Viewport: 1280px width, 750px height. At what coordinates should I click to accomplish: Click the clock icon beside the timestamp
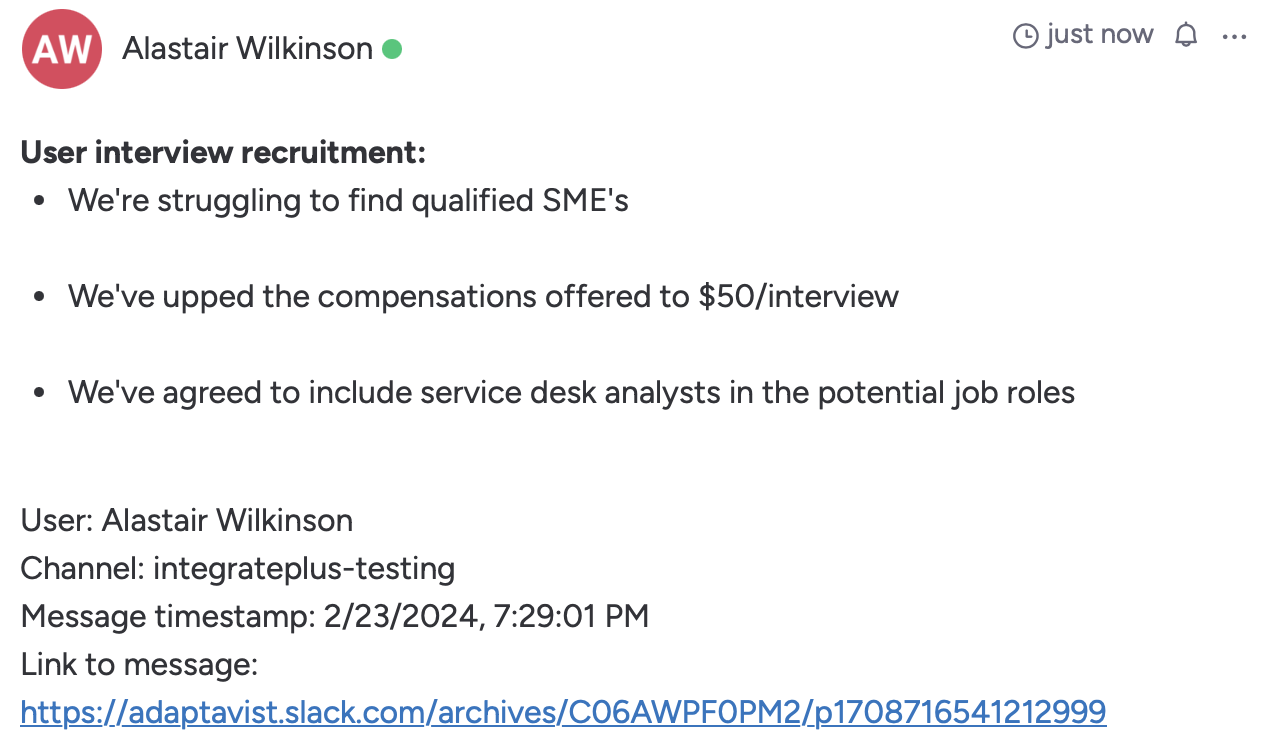tap(1026, 36)
